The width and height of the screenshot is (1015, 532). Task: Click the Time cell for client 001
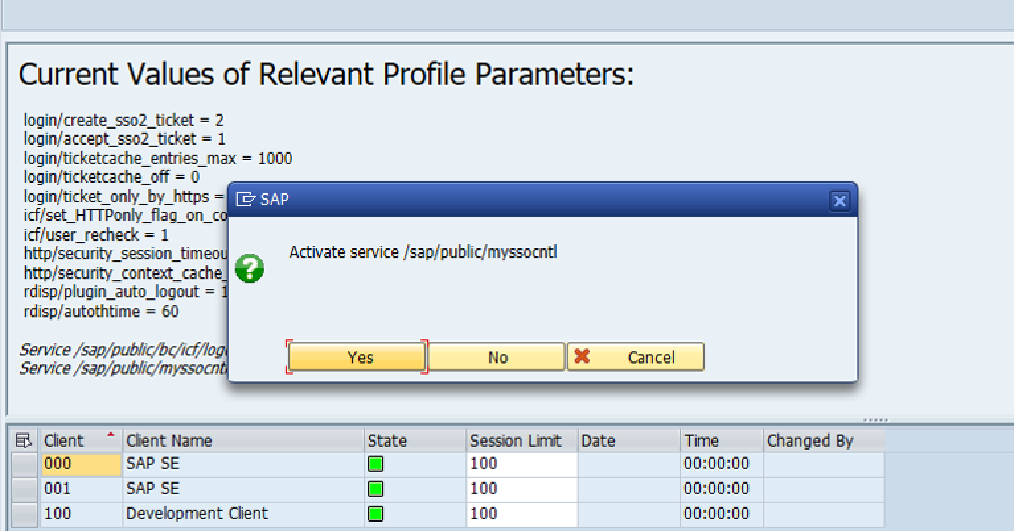coord(722,489)
